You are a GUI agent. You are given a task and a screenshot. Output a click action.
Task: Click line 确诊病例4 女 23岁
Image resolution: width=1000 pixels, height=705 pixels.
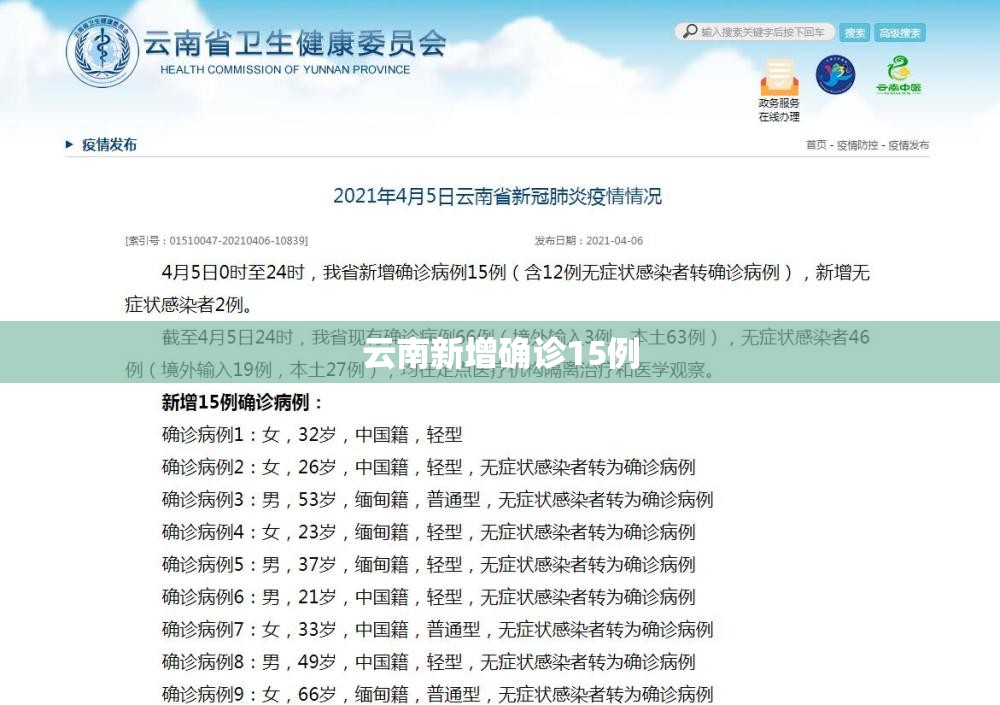(429, 532)
